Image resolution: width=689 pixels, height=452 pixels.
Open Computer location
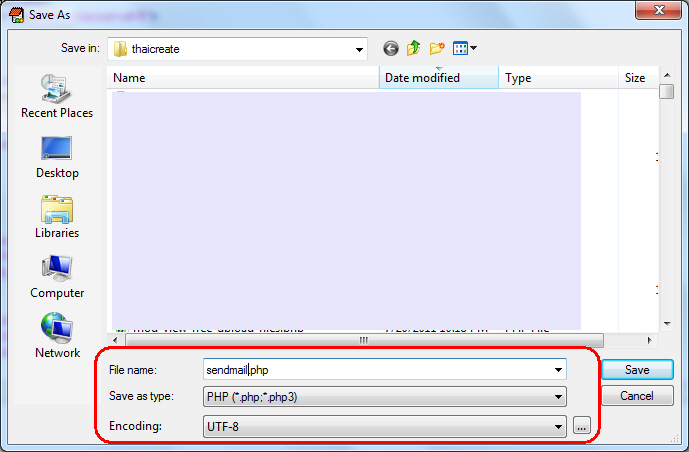[x=57, y=277]
